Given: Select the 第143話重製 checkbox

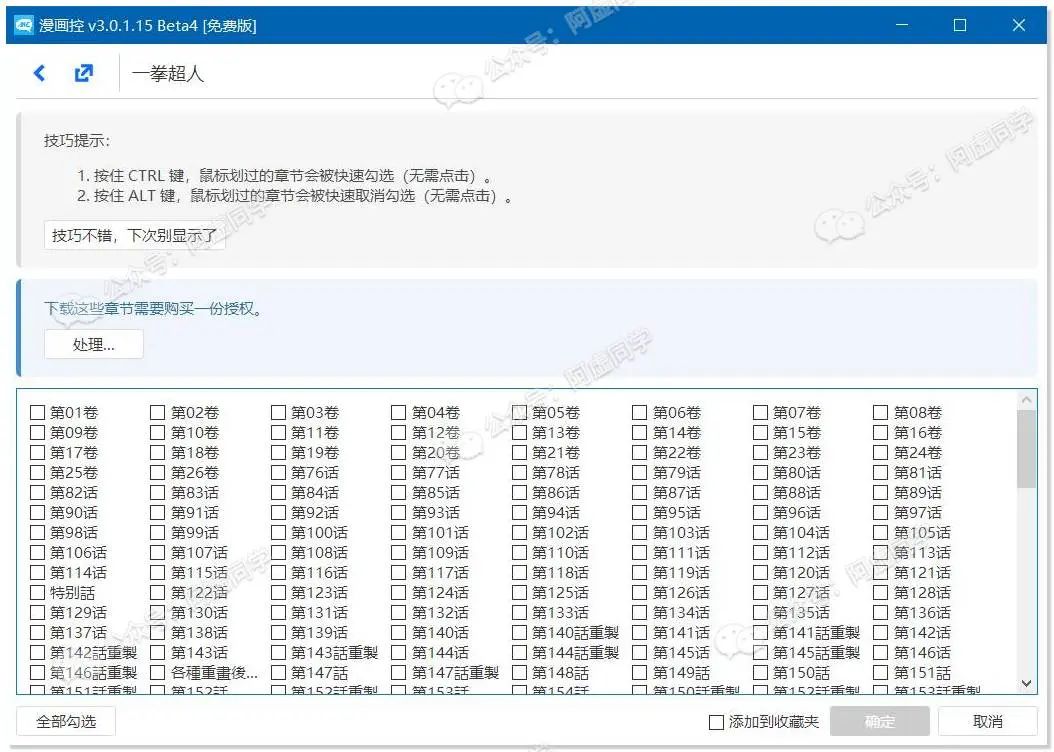Looking at the screenshot, I should point(278,653).
